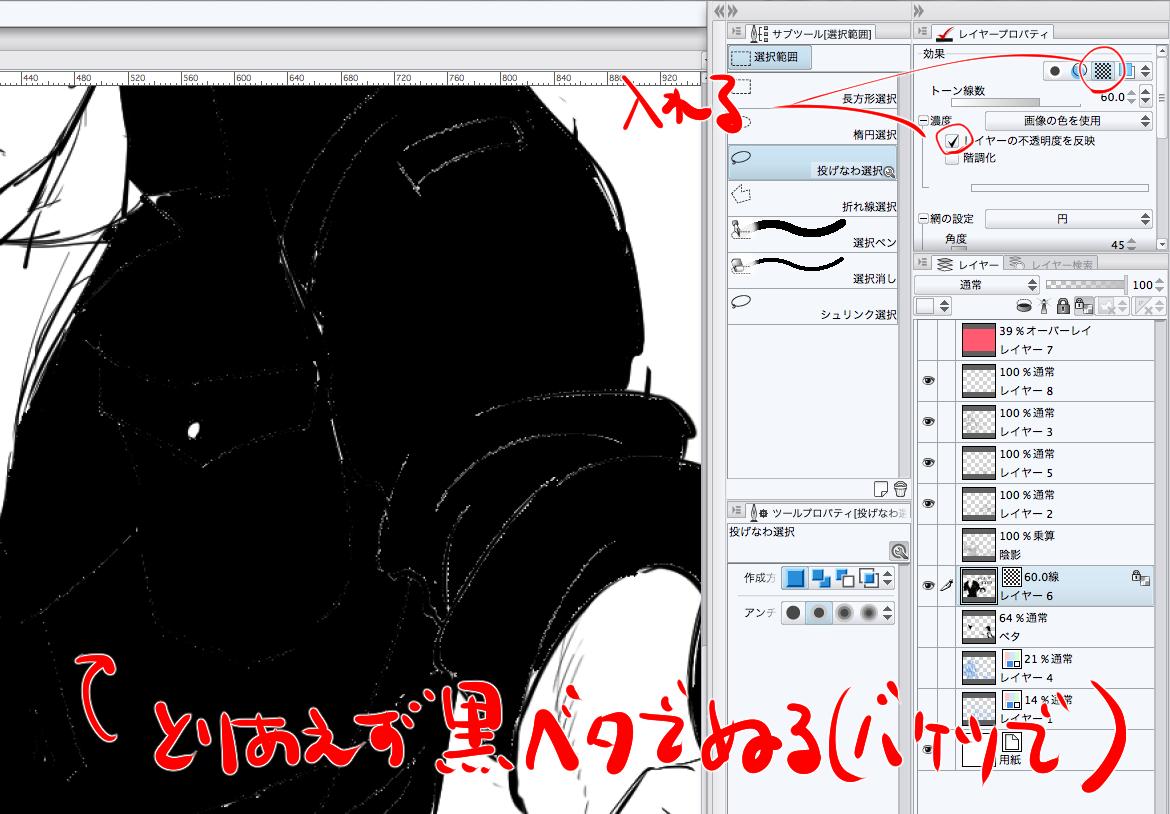Image resolution: width=1170 pixels, height=814 pixels.
Task: Switch to the レイヤー検索 tab
Action: 1051,264
